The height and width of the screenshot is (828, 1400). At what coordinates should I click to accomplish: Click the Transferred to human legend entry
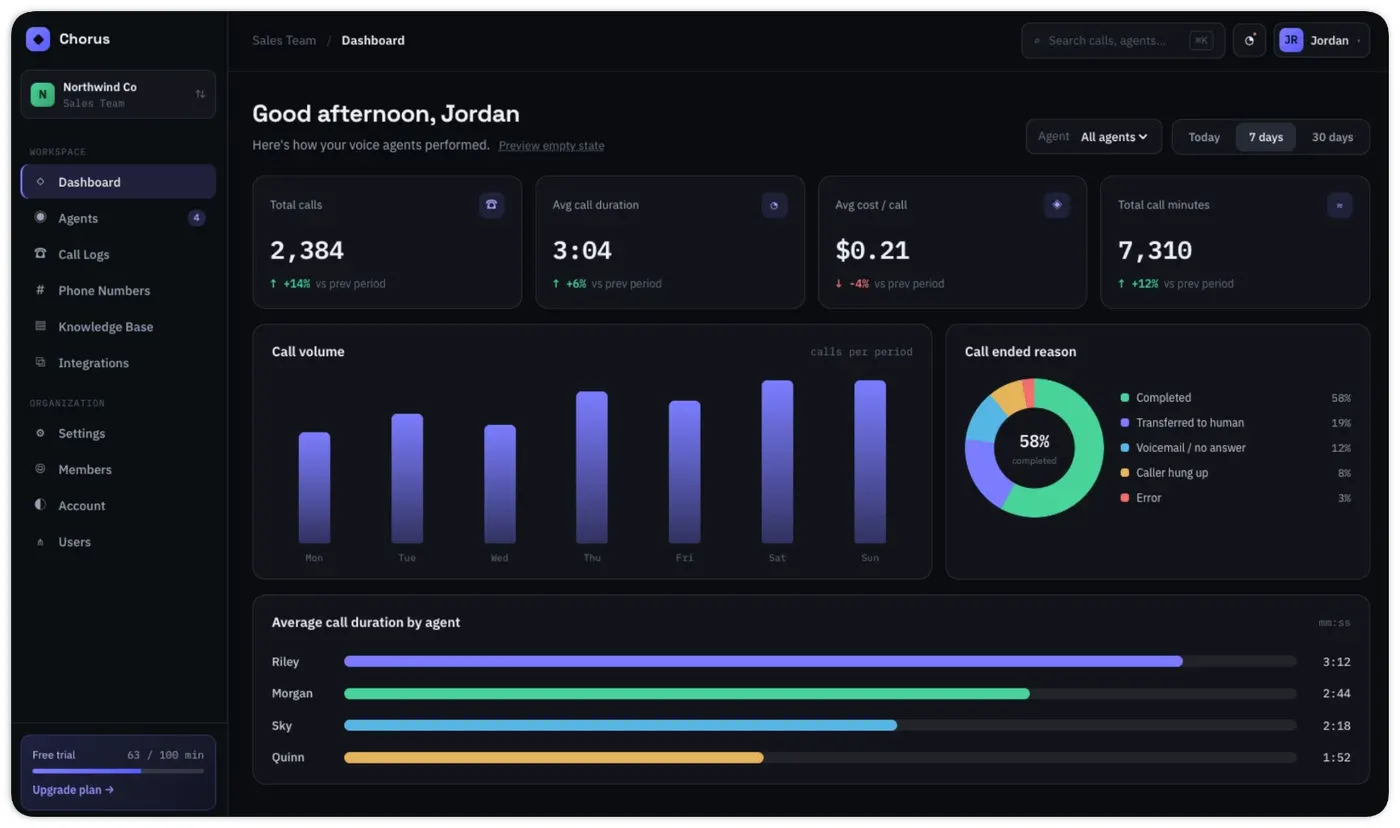click(1236, 423)
